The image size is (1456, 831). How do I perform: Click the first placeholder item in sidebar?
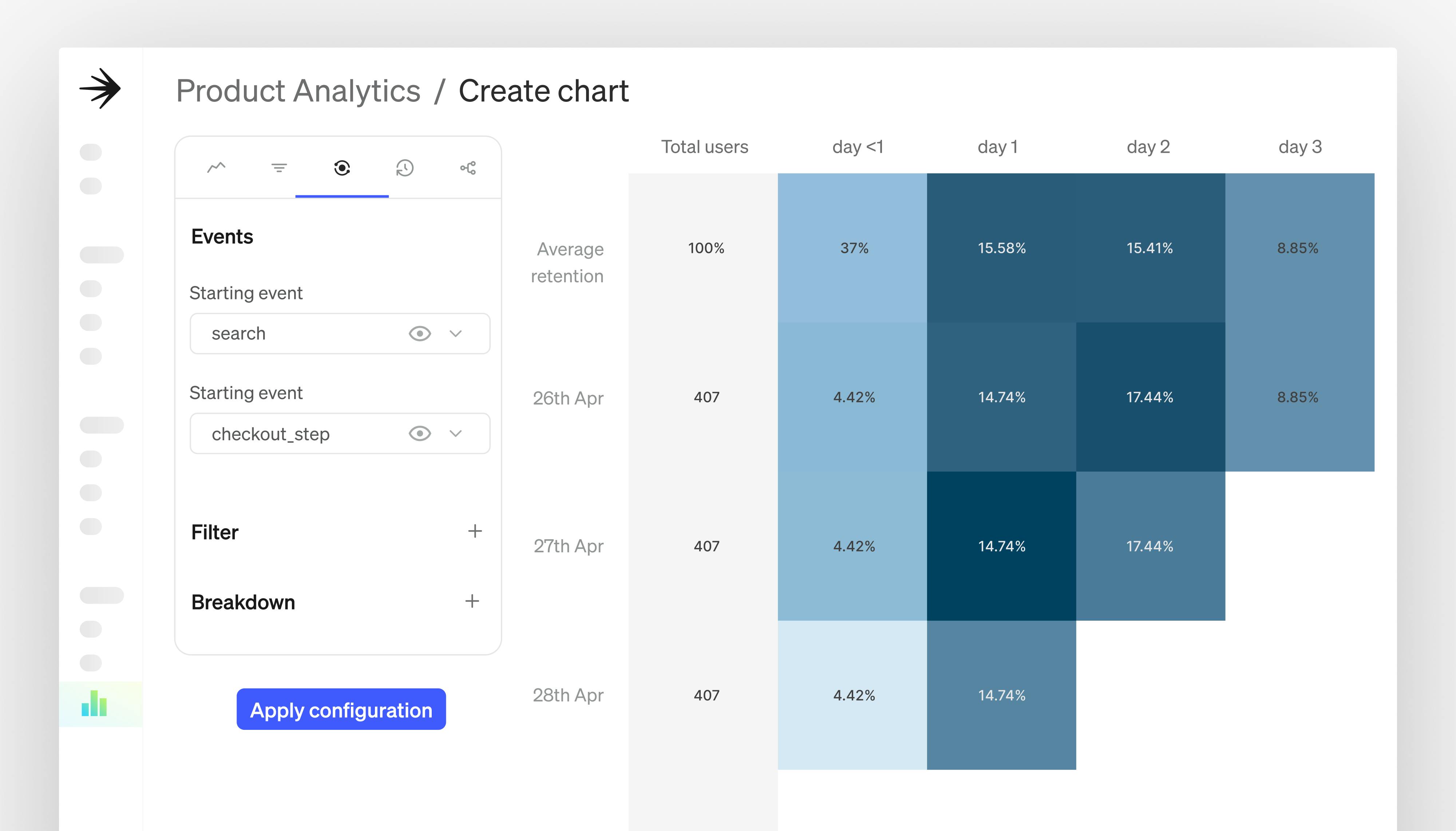(91, 152)
